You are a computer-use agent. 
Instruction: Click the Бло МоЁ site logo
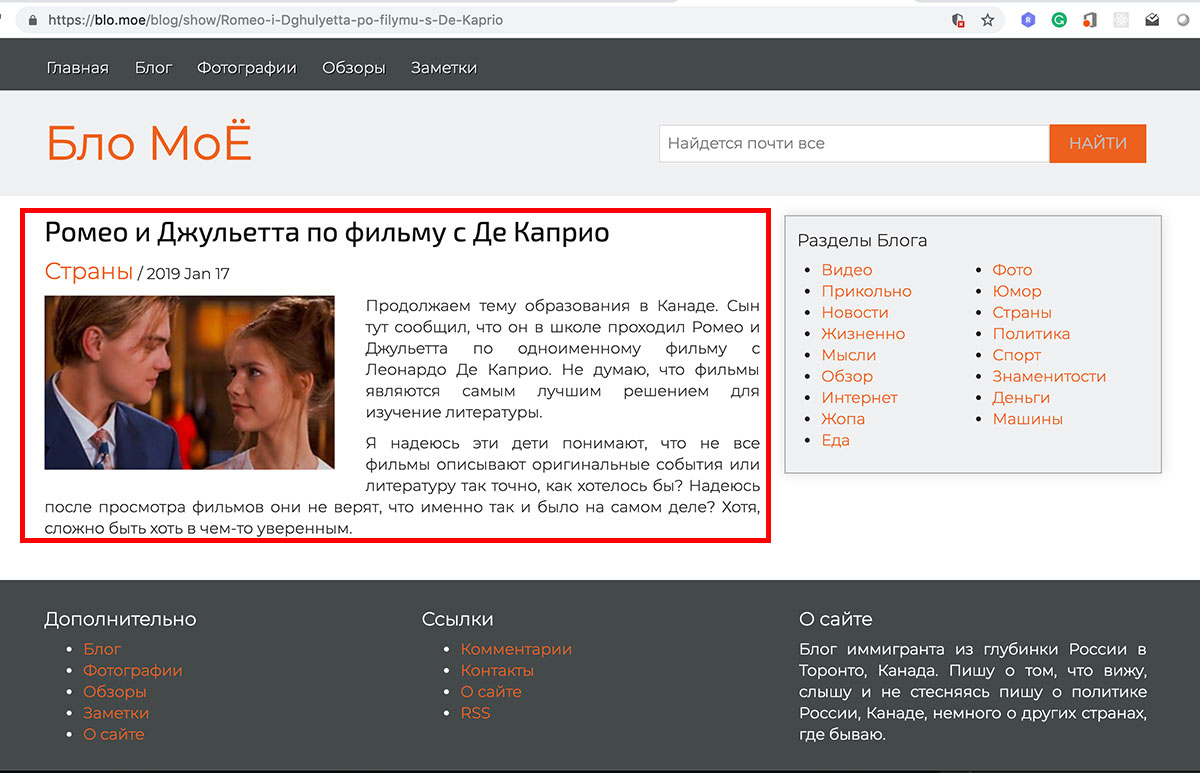pos(149,143)
